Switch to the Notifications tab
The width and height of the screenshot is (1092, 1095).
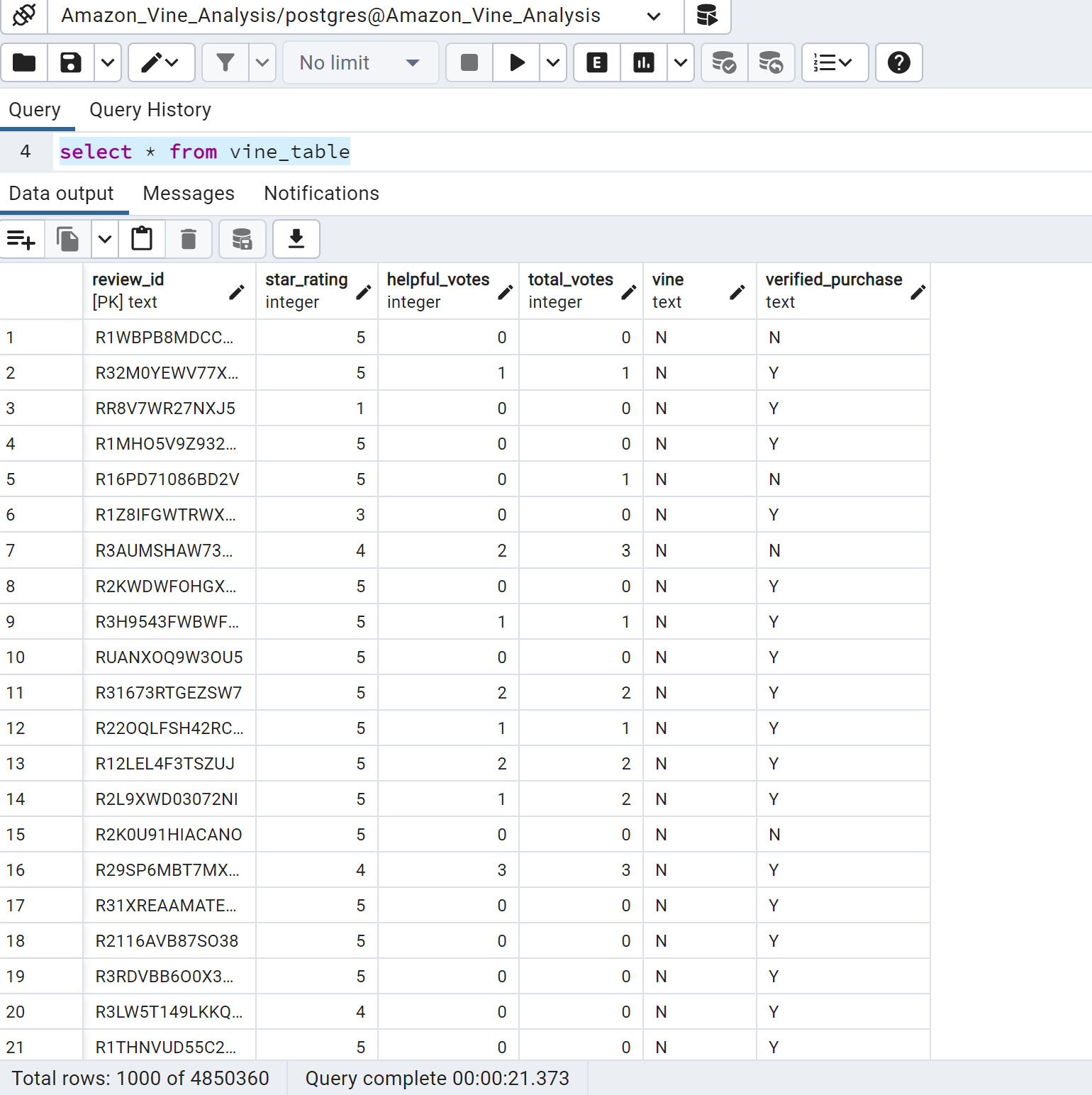pos(321,193)
